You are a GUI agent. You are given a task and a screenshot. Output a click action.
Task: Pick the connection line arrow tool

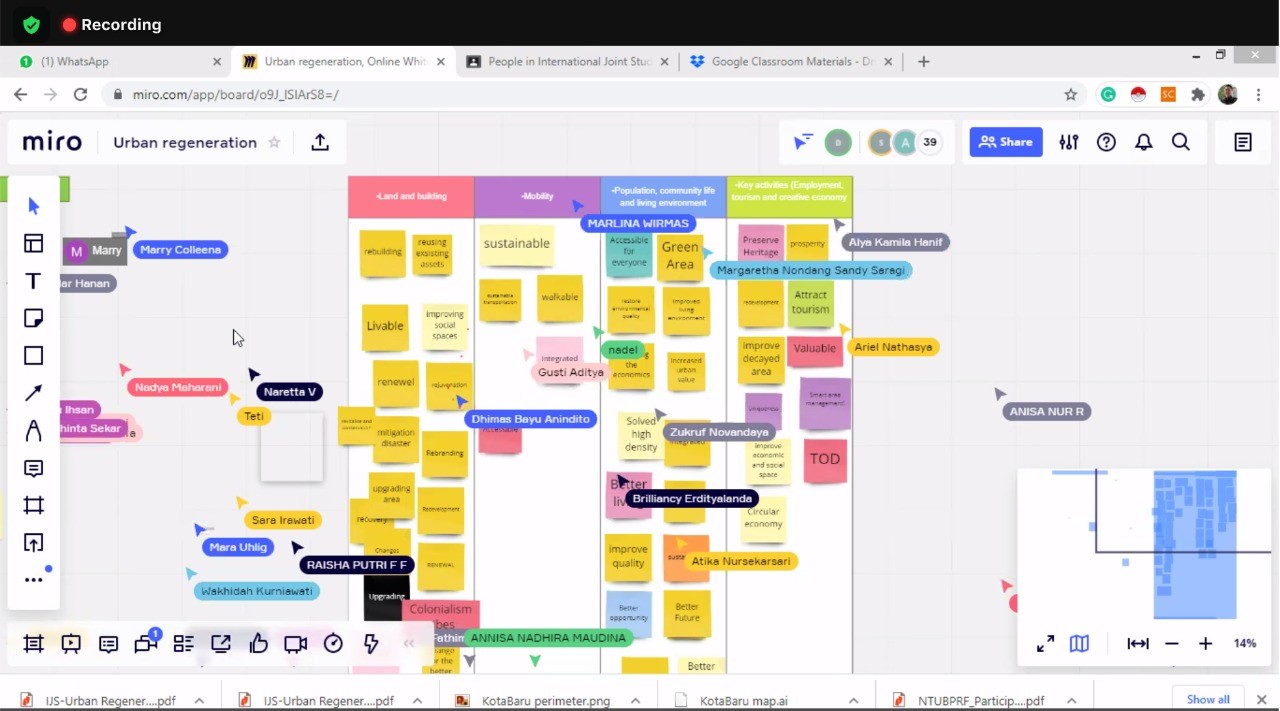coord(34,393)
